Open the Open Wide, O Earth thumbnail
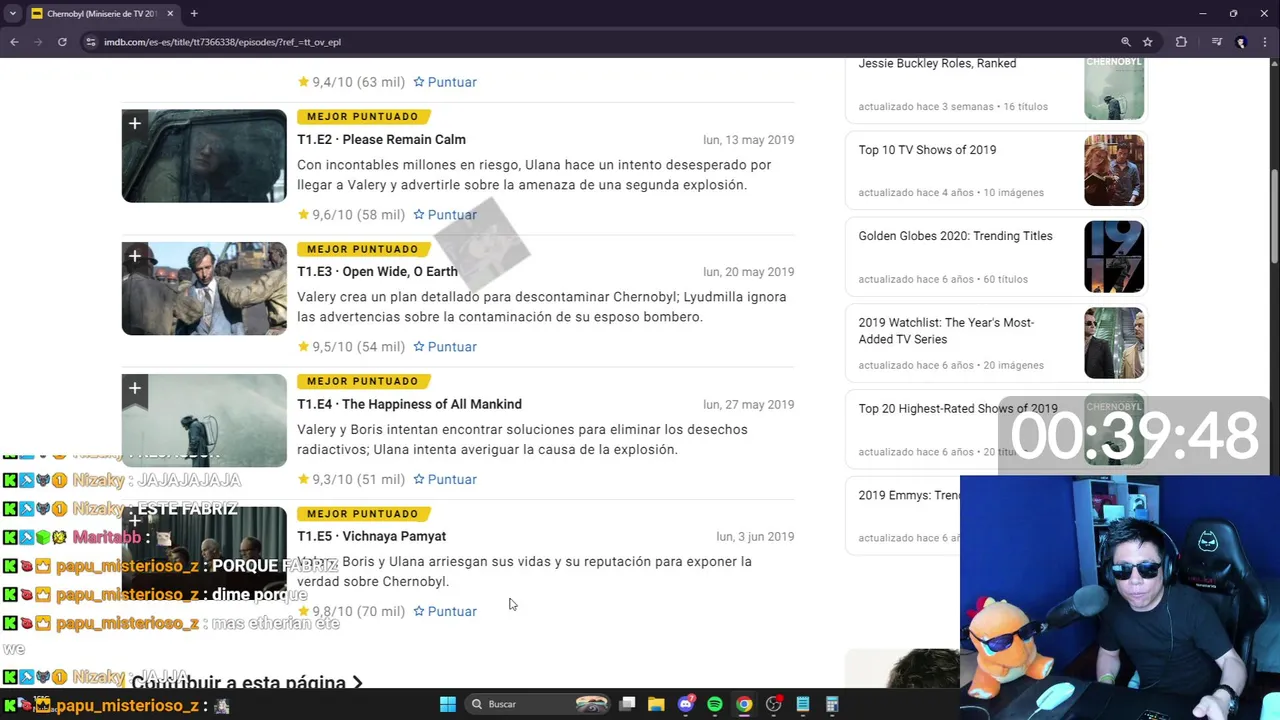Image resolution: width=1280 pixels, height=720 pixels. click(204, 288)
